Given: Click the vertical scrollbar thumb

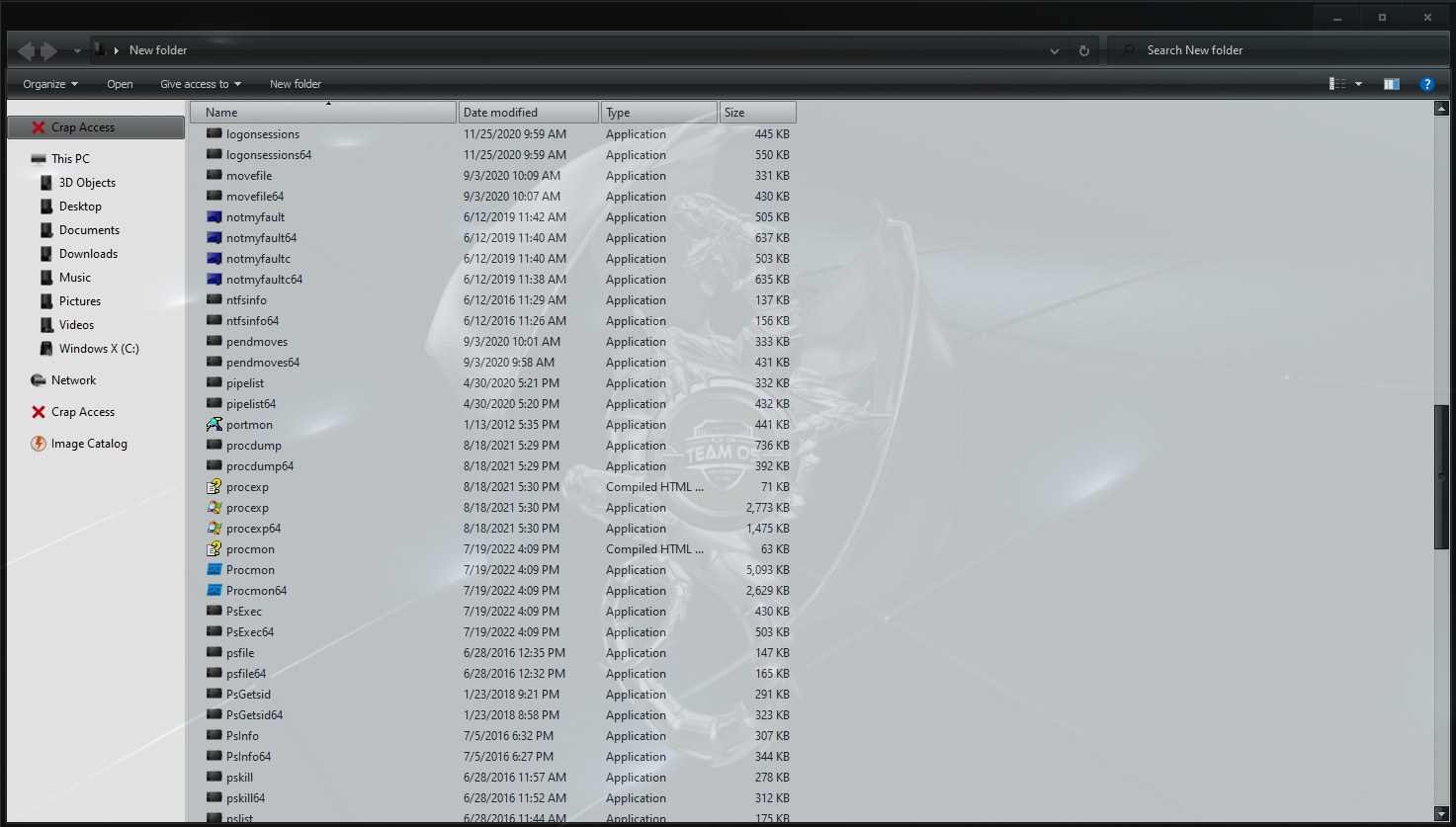Looking at the screenshot, I should click(x=1441, y=476).
